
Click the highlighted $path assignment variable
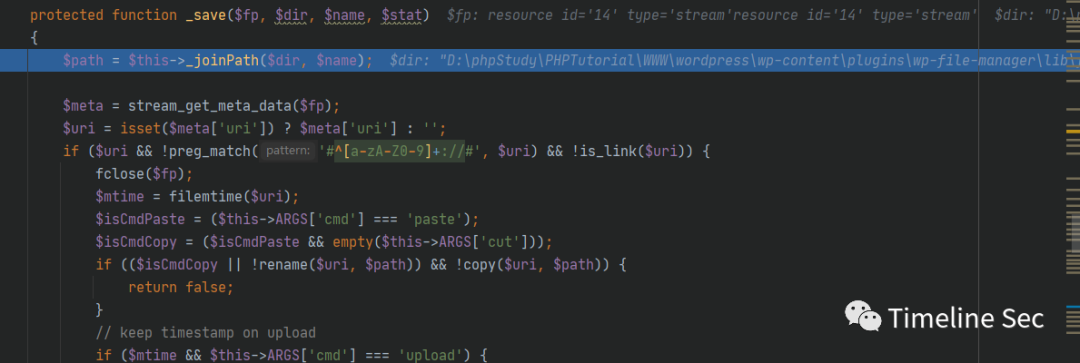coord(83,61)
